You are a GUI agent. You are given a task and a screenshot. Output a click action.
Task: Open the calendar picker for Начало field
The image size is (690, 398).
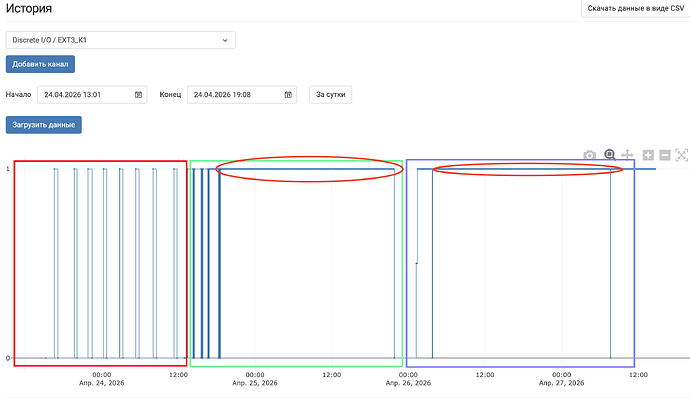[138, 95]
